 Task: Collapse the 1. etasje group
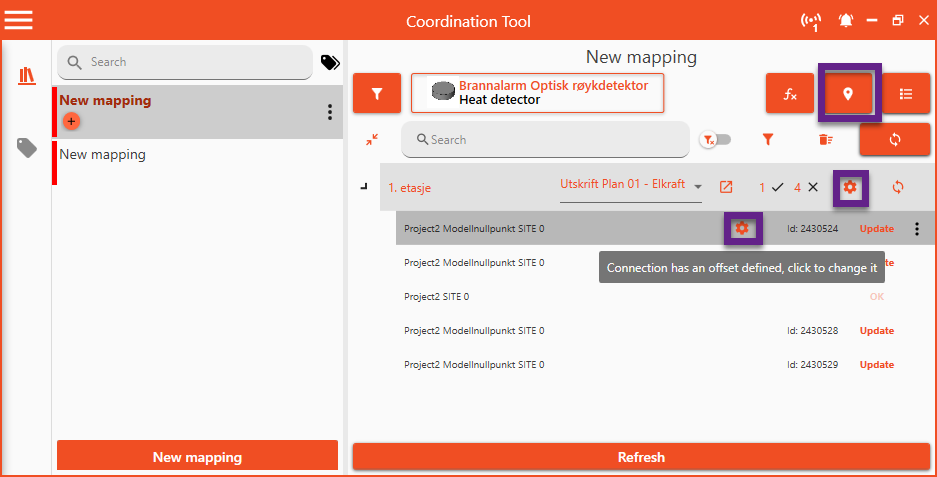[363, 187]
